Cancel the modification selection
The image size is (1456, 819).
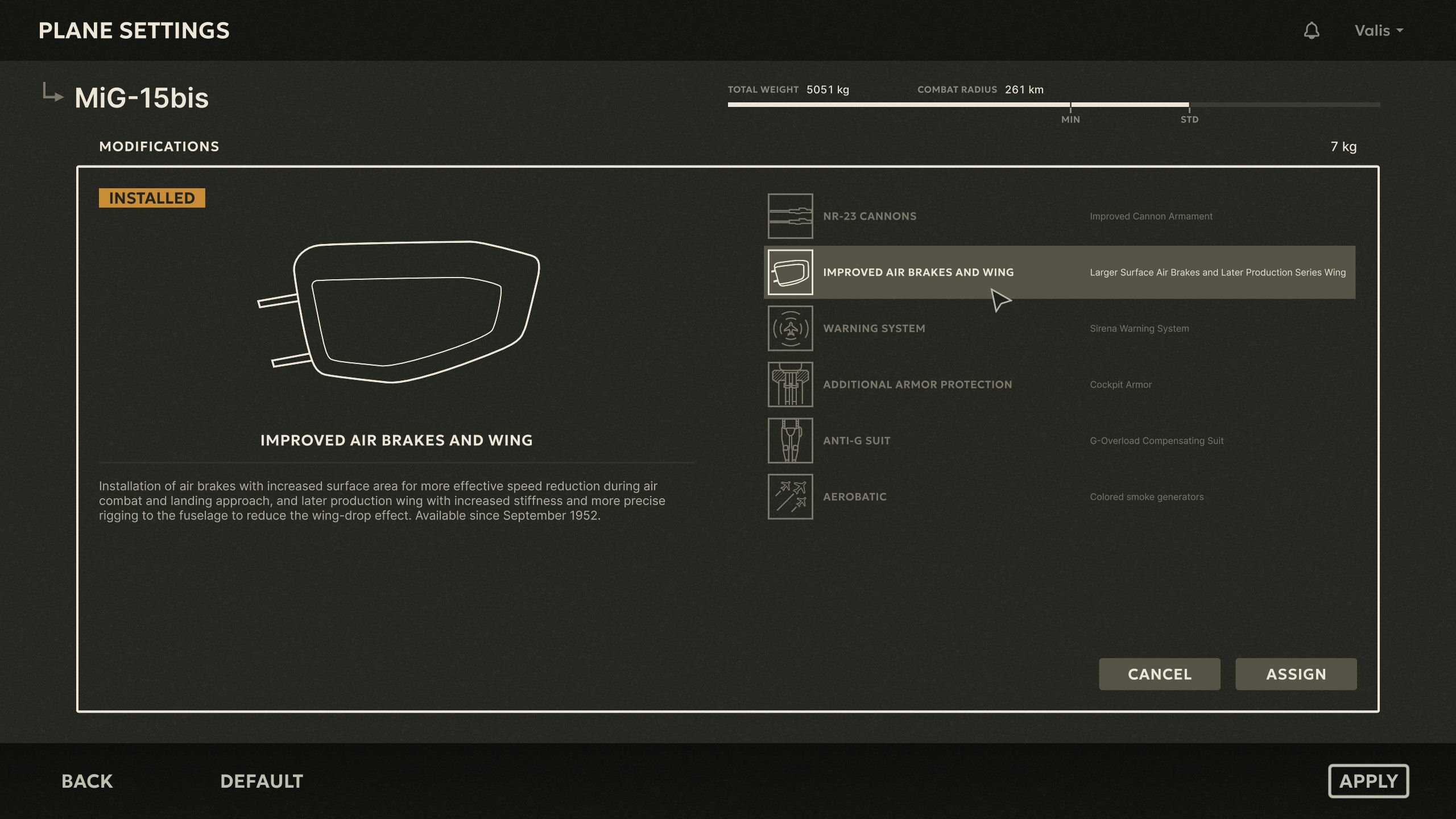pos(1159,674)
